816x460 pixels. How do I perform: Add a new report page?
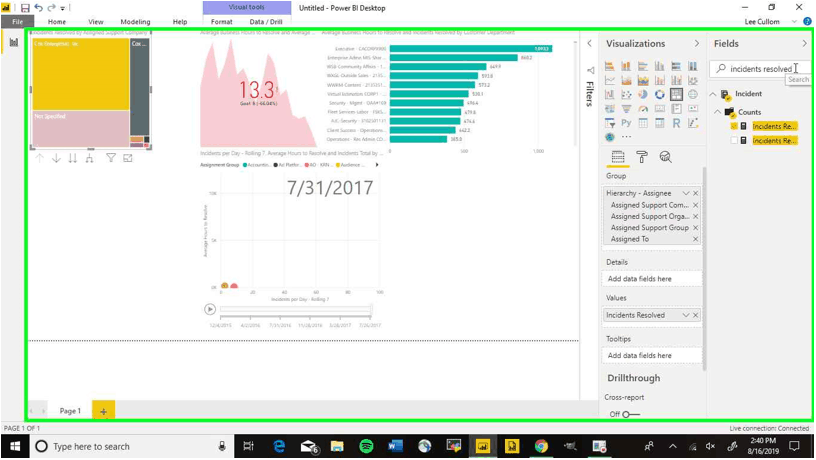(104, 411)
